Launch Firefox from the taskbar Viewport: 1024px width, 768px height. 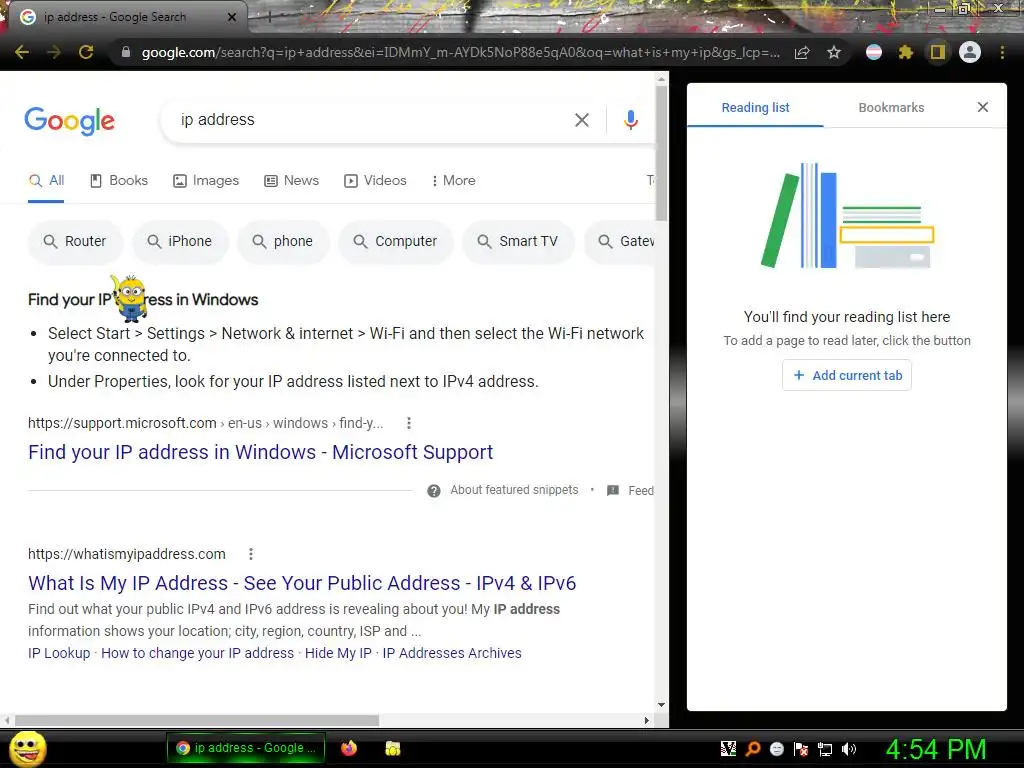(x=349, y=748)
